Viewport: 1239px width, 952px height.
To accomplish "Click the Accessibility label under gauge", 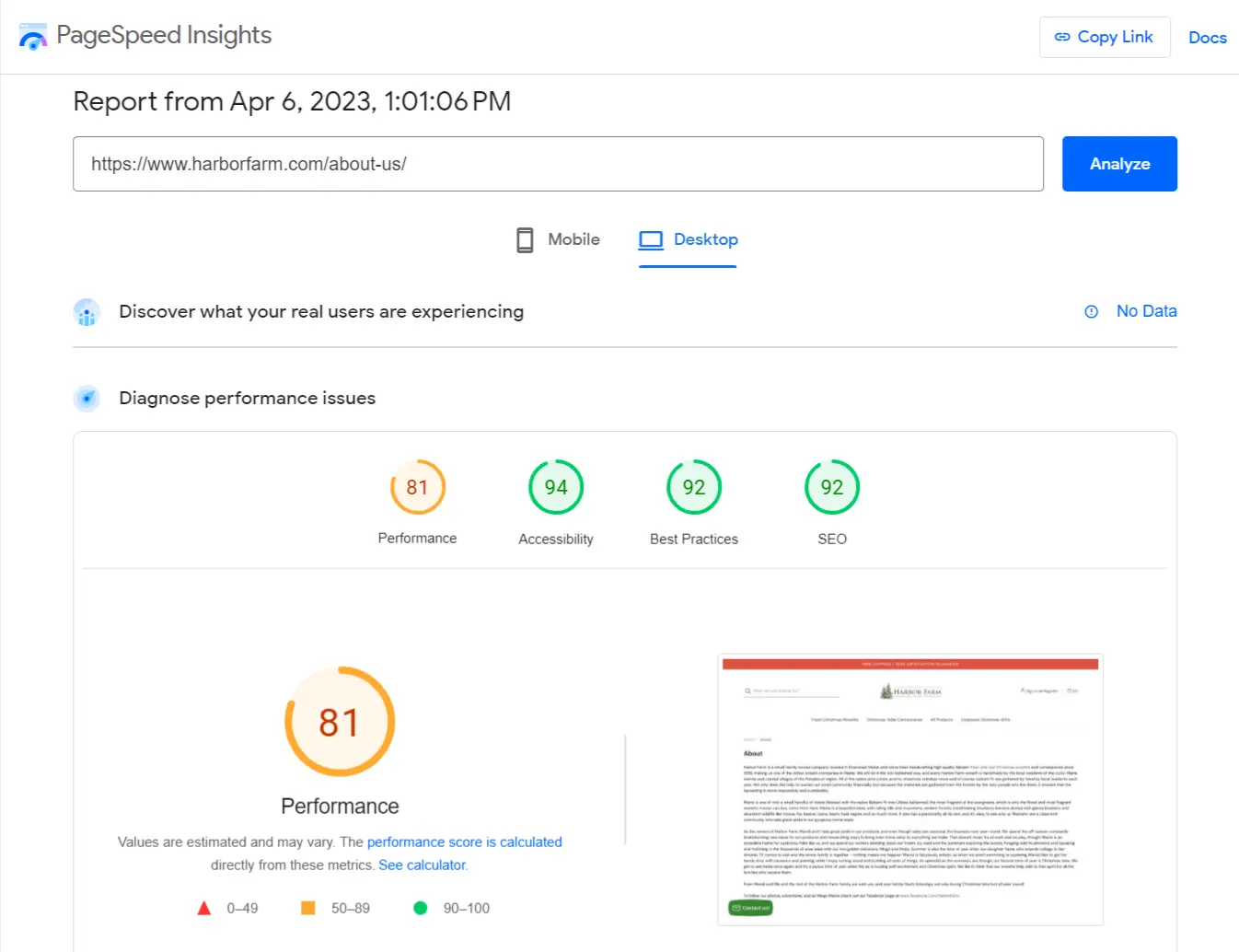I will pyautogui.click(x=556, y=540).
